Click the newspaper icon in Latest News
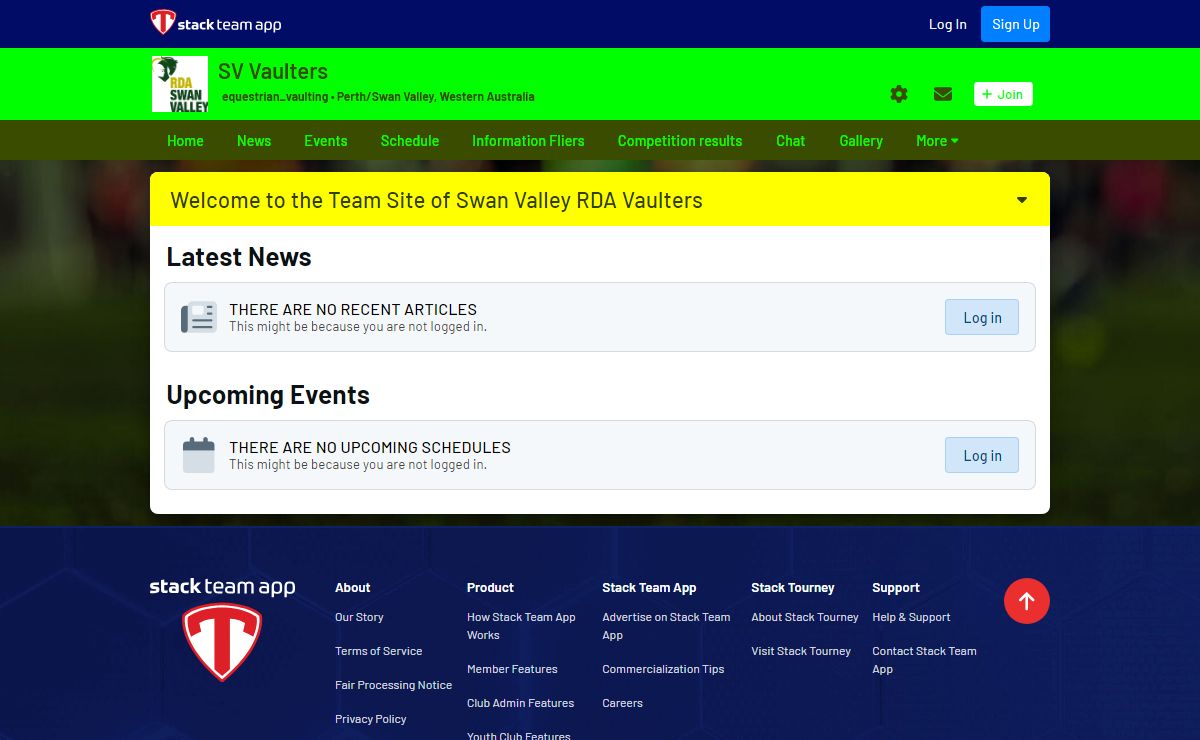1200x740 pixels. click(199, 317)
